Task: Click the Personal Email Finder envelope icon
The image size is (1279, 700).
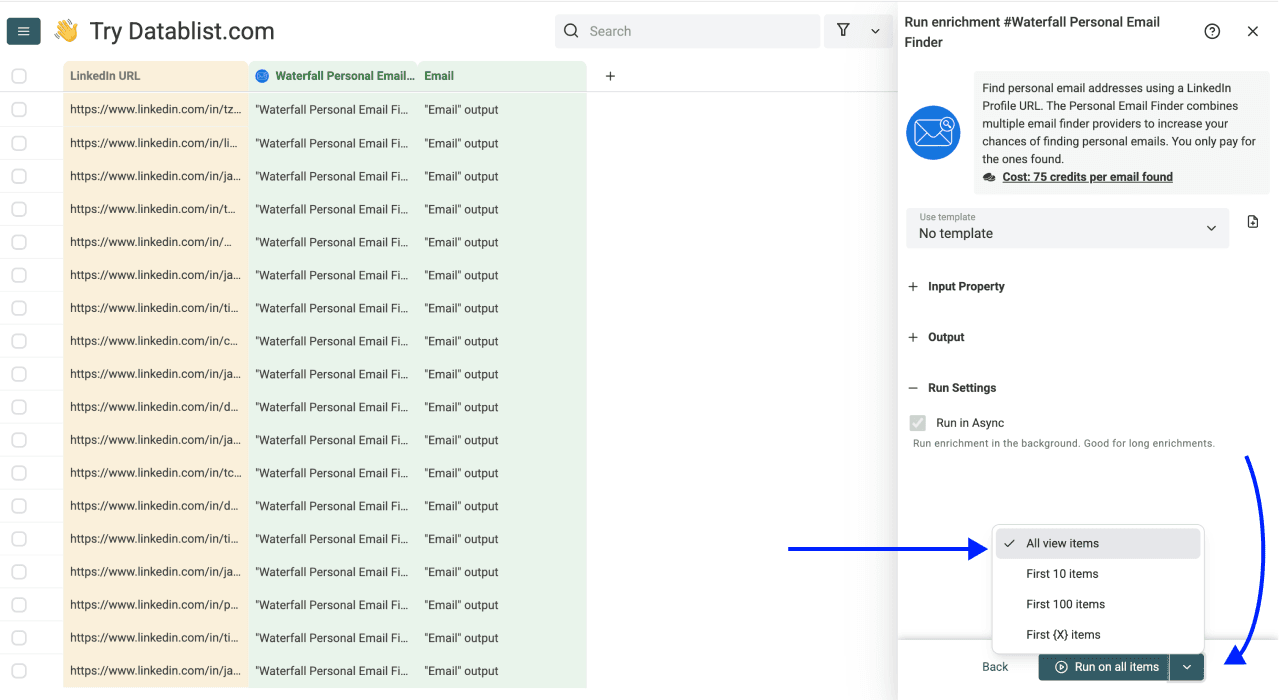Action: (x=932, y=132)
